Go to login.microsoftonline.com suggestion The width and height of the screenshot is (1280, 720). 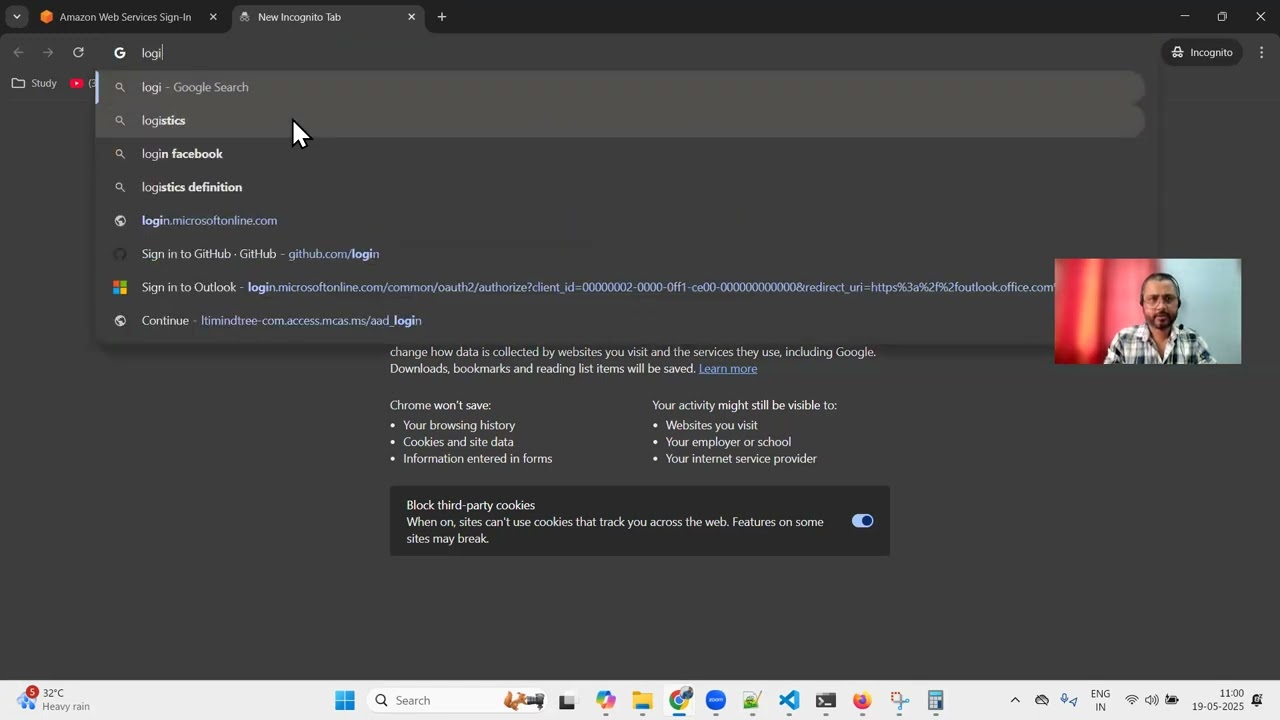620,220
